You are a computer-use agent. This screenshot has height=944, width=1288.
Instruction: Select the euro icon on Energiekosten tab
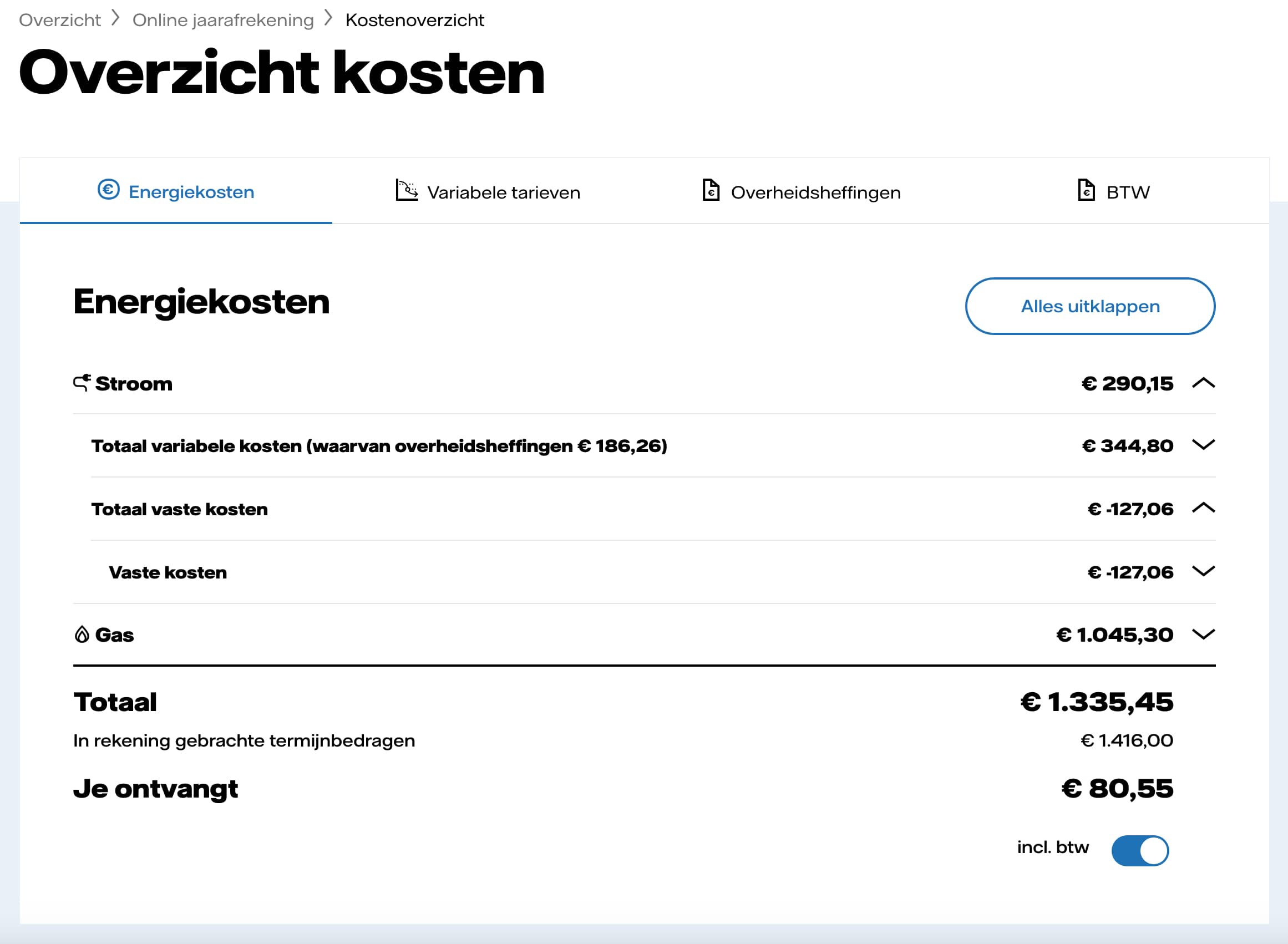click(x=109, y=190)
